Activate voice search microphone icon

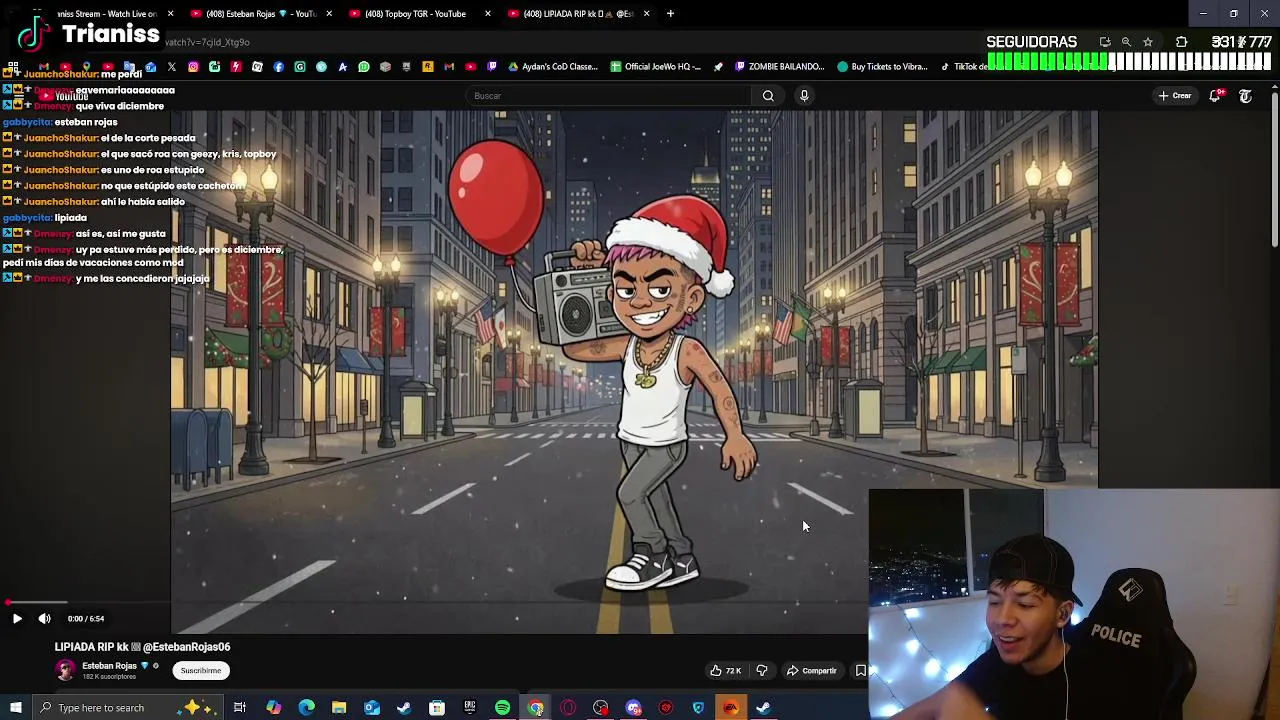coord(804,96)
